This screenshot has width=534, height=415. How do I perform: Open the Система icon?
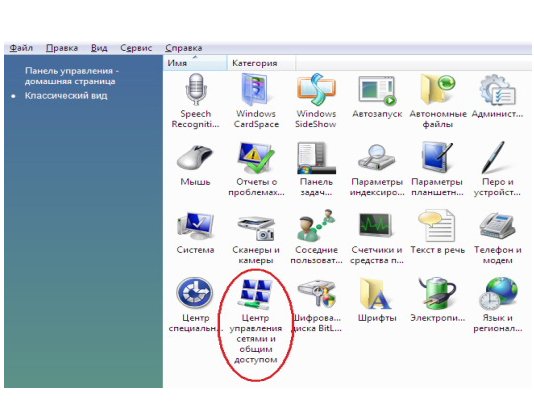195,226
